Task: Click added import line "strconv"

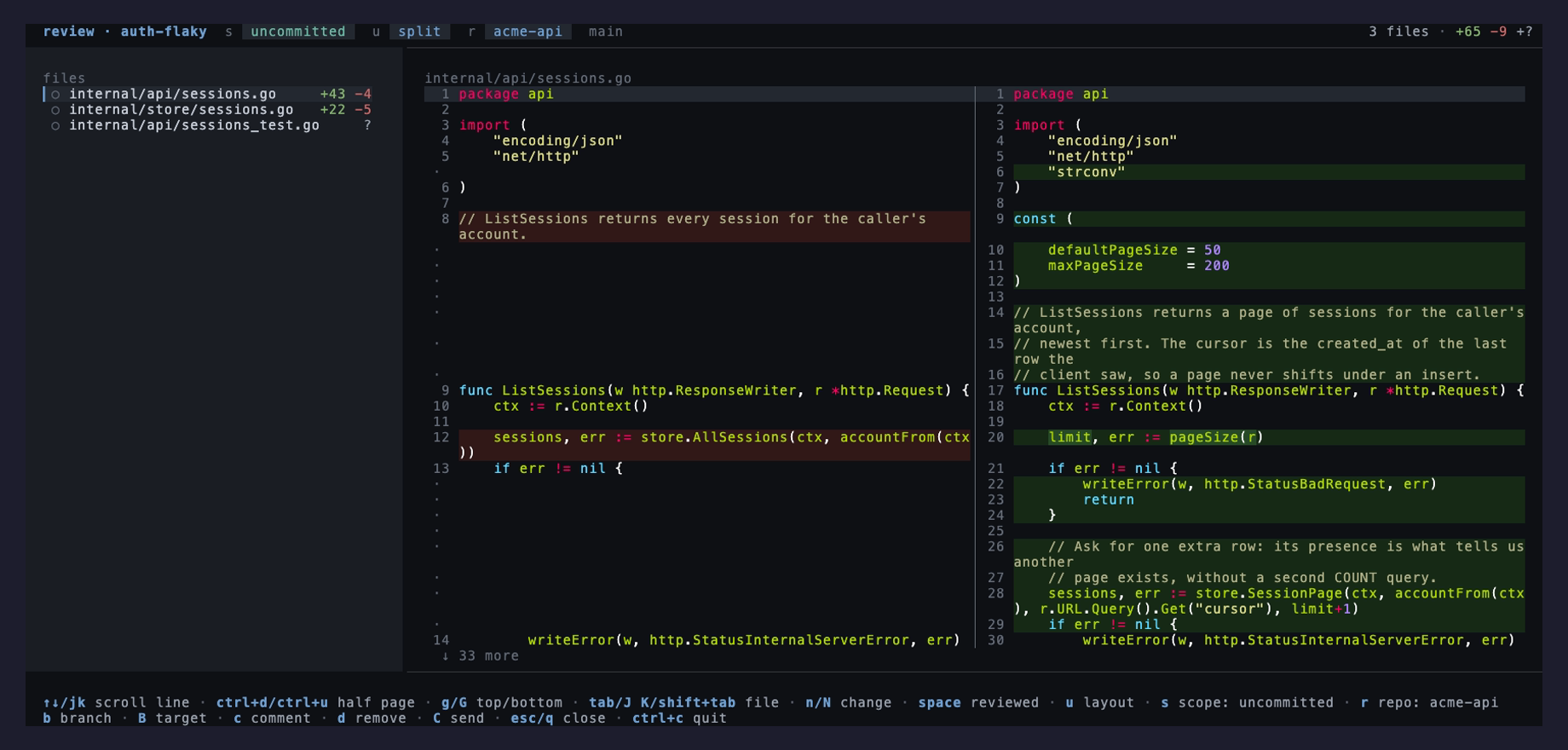Action: [x=1269, y=172]
